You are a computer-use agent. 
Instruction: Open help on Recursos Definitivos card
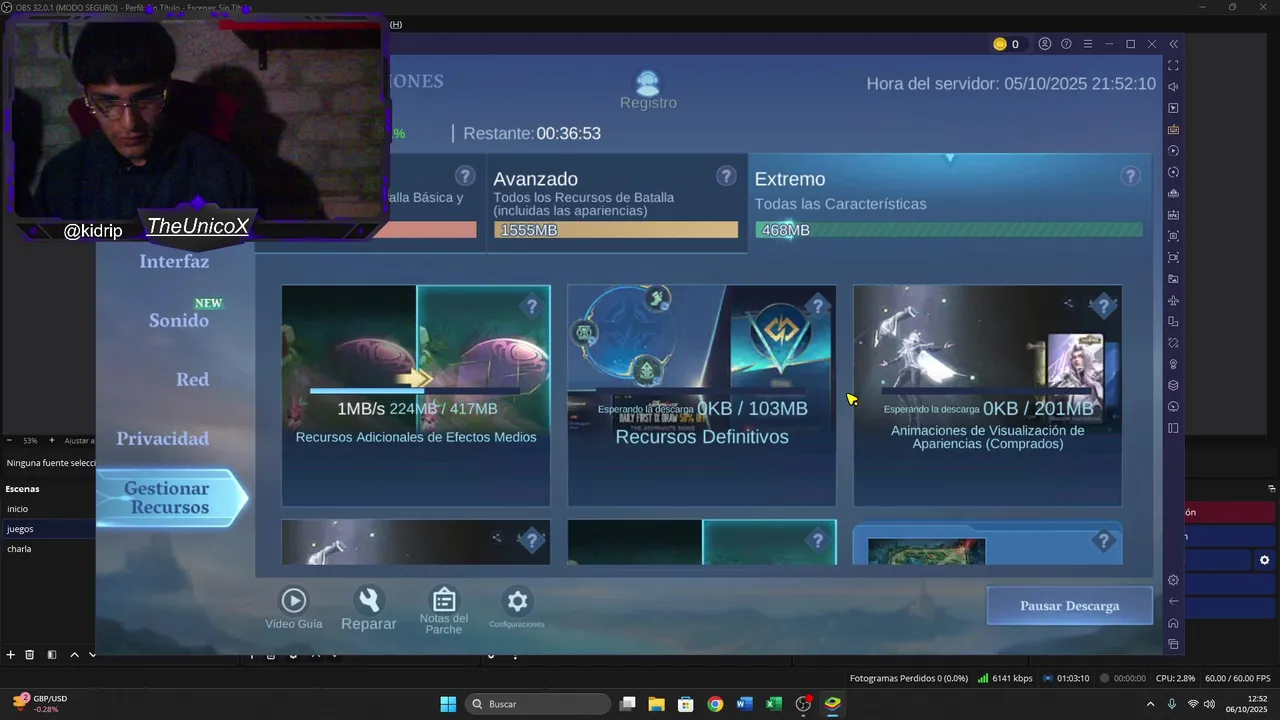tap(818, 305)
